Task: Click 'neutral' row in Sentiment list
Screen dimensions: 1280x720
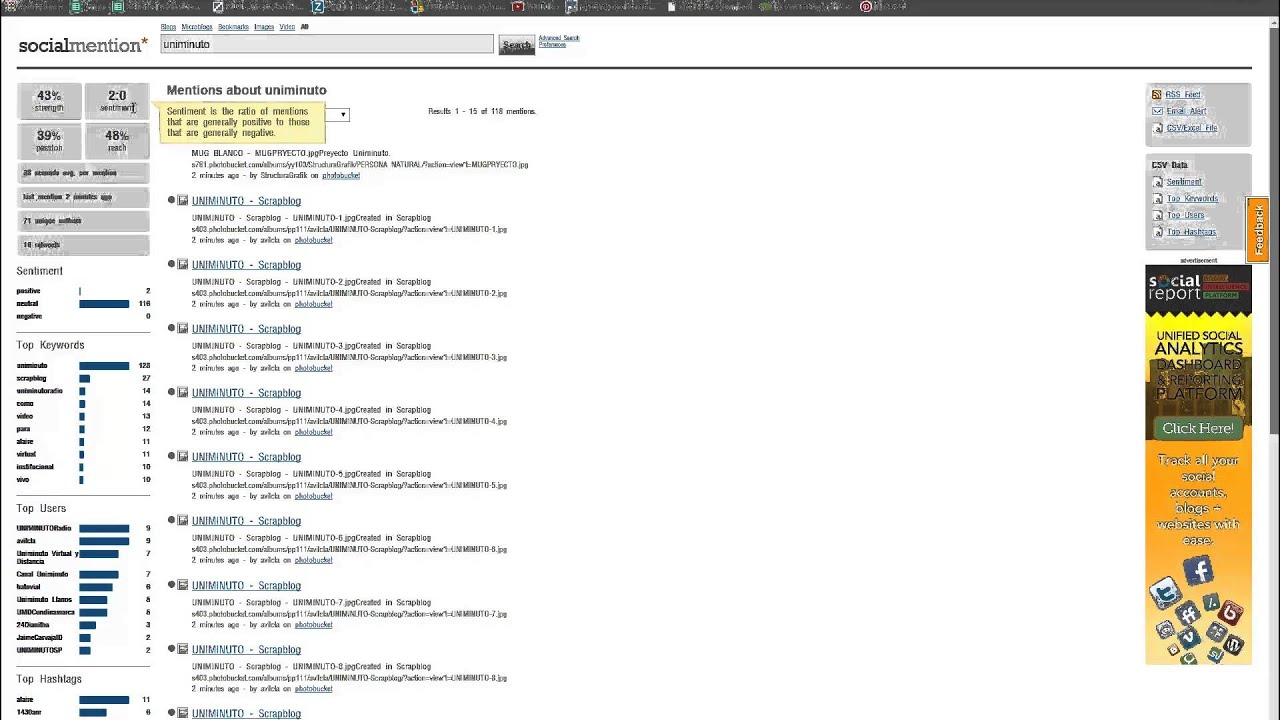Action: pos(83,304)
